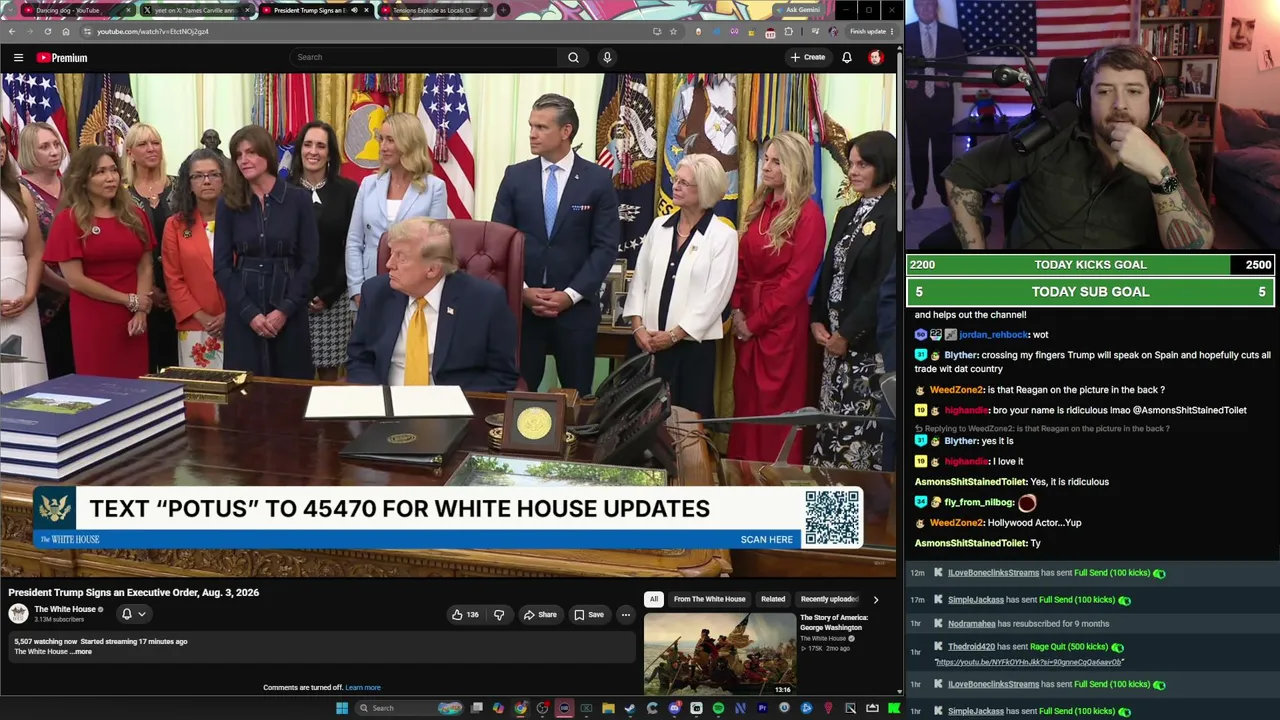The image size is (1280, 720).
Task: Reload the page with the refresh icon
Action: 48,31
